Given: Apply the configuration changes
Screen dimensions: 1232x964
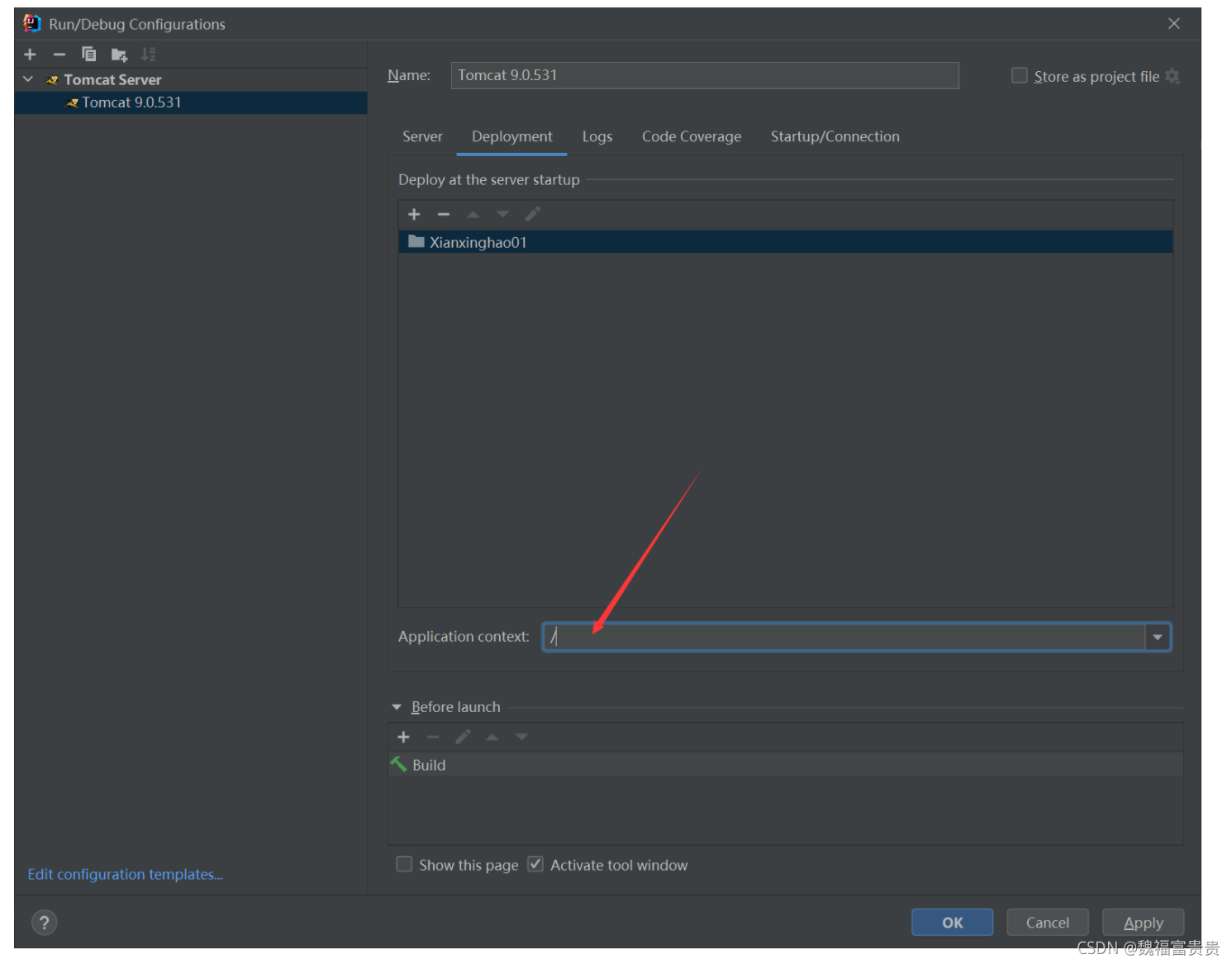Looking at the screenshot, I should click(1144, 923).
